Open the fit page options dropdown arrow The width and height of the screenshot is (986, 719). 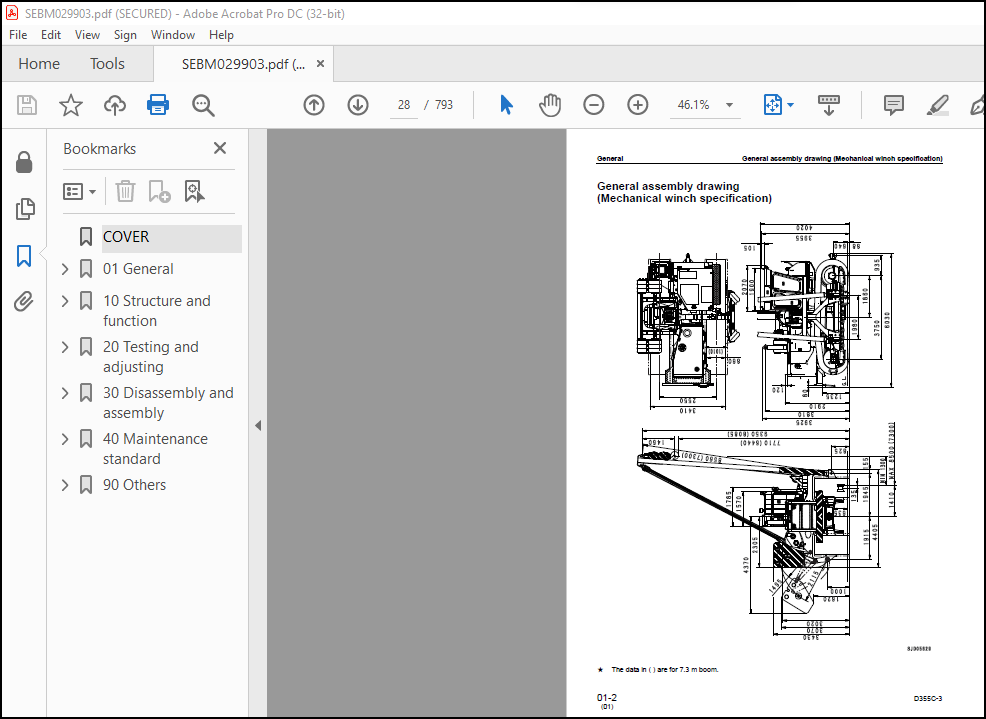[x=790, y=105]
